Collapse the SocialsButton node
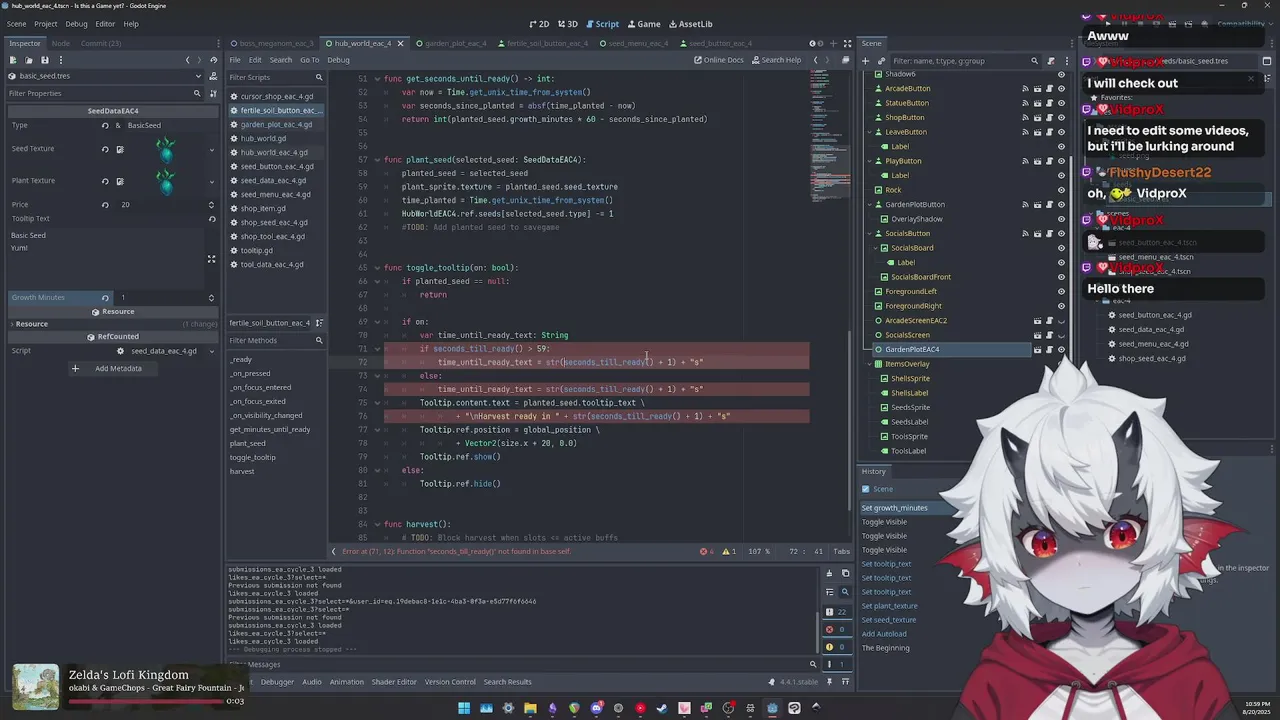Screen dimensions: 1280x720 click(870, 233)
